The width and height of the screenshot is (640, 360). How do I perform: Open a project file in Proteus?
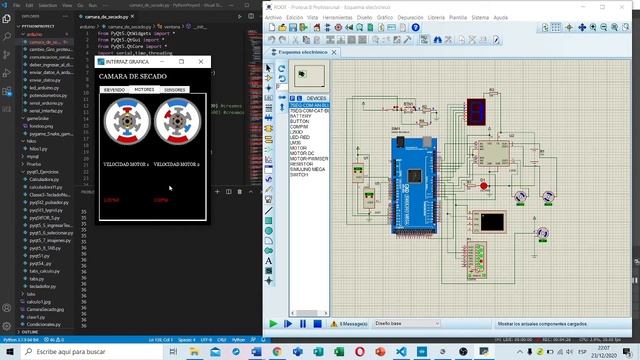[x=282, y=27]
